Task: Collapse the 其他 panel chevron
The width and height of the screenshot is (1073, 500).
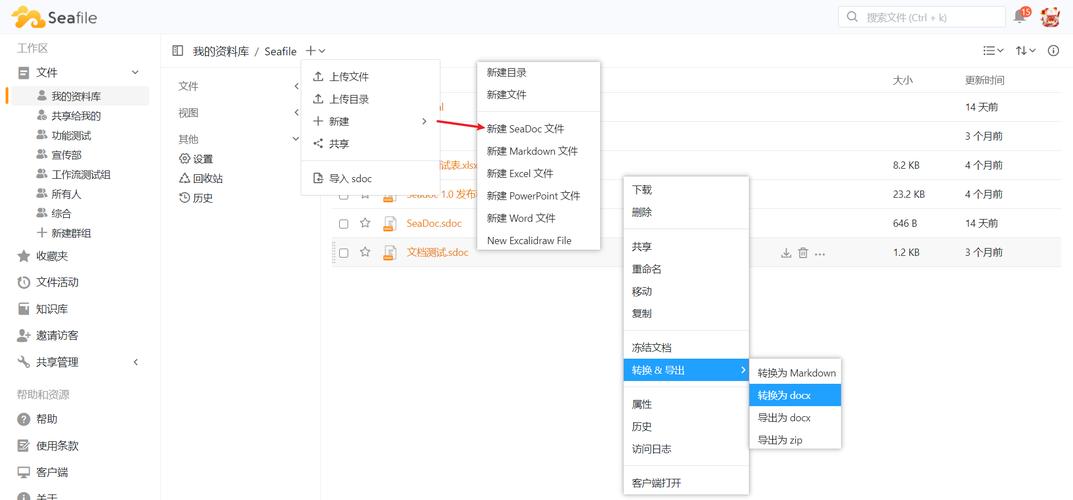Action: [296, 138]
